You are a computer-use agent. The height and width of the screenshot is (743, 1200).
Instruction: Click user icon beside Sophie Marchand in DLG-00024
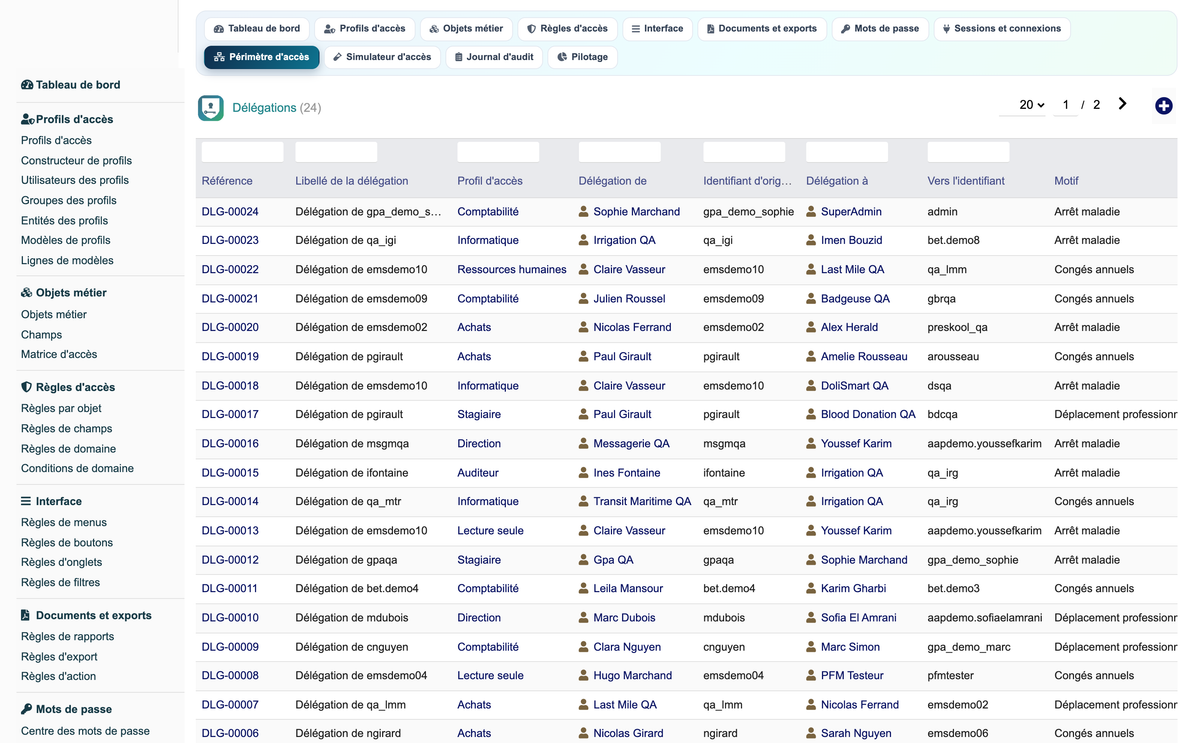tap(584, 212)
